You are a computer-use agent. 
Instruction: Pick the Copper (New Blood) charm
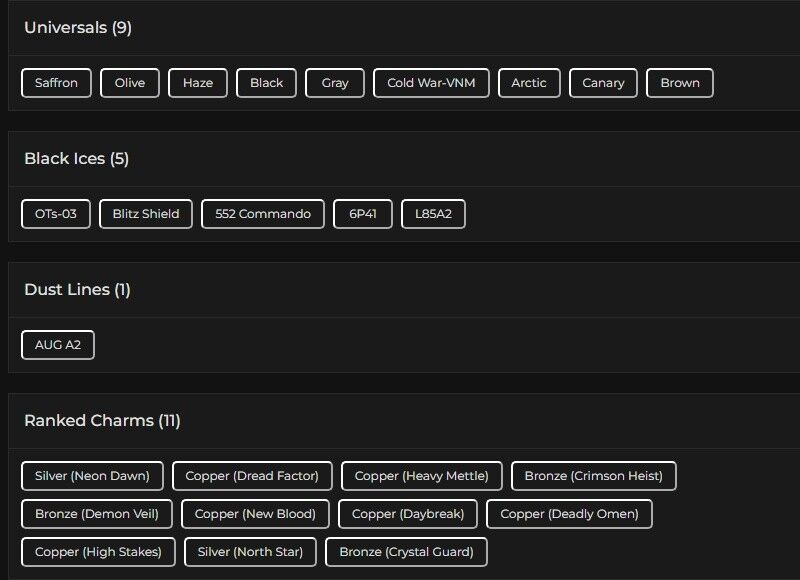(255, 514)
